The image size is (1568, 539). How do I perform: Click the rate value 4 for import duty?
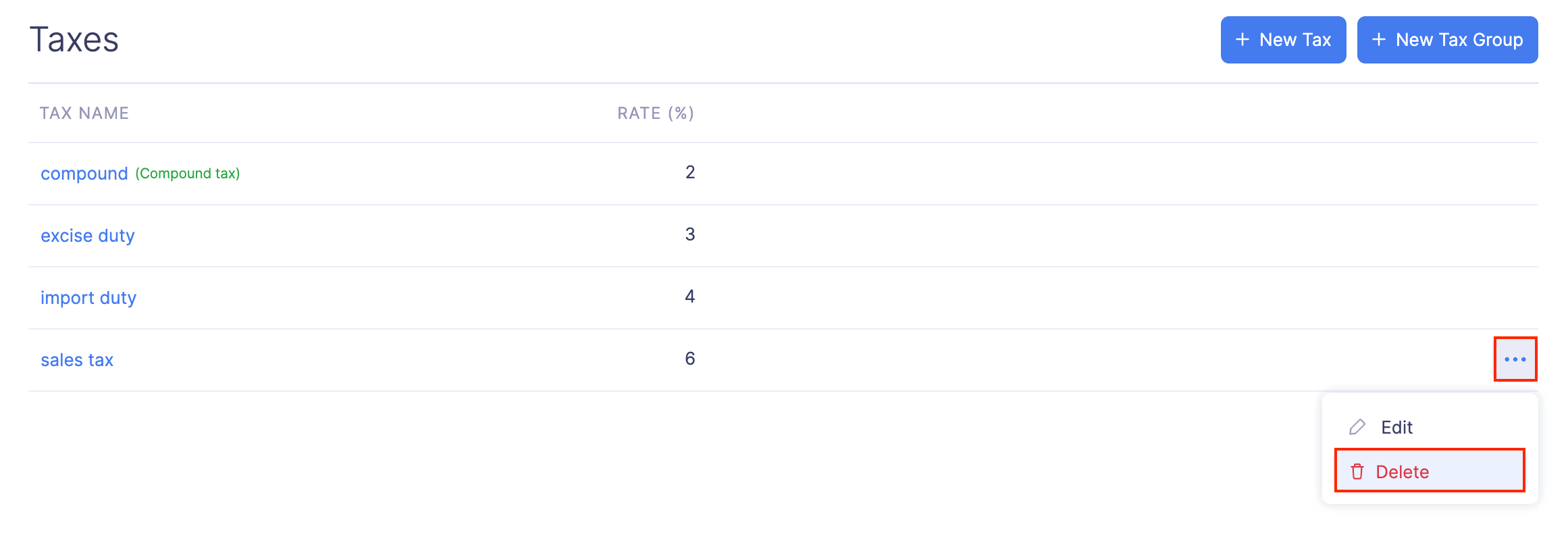[689, 297]
